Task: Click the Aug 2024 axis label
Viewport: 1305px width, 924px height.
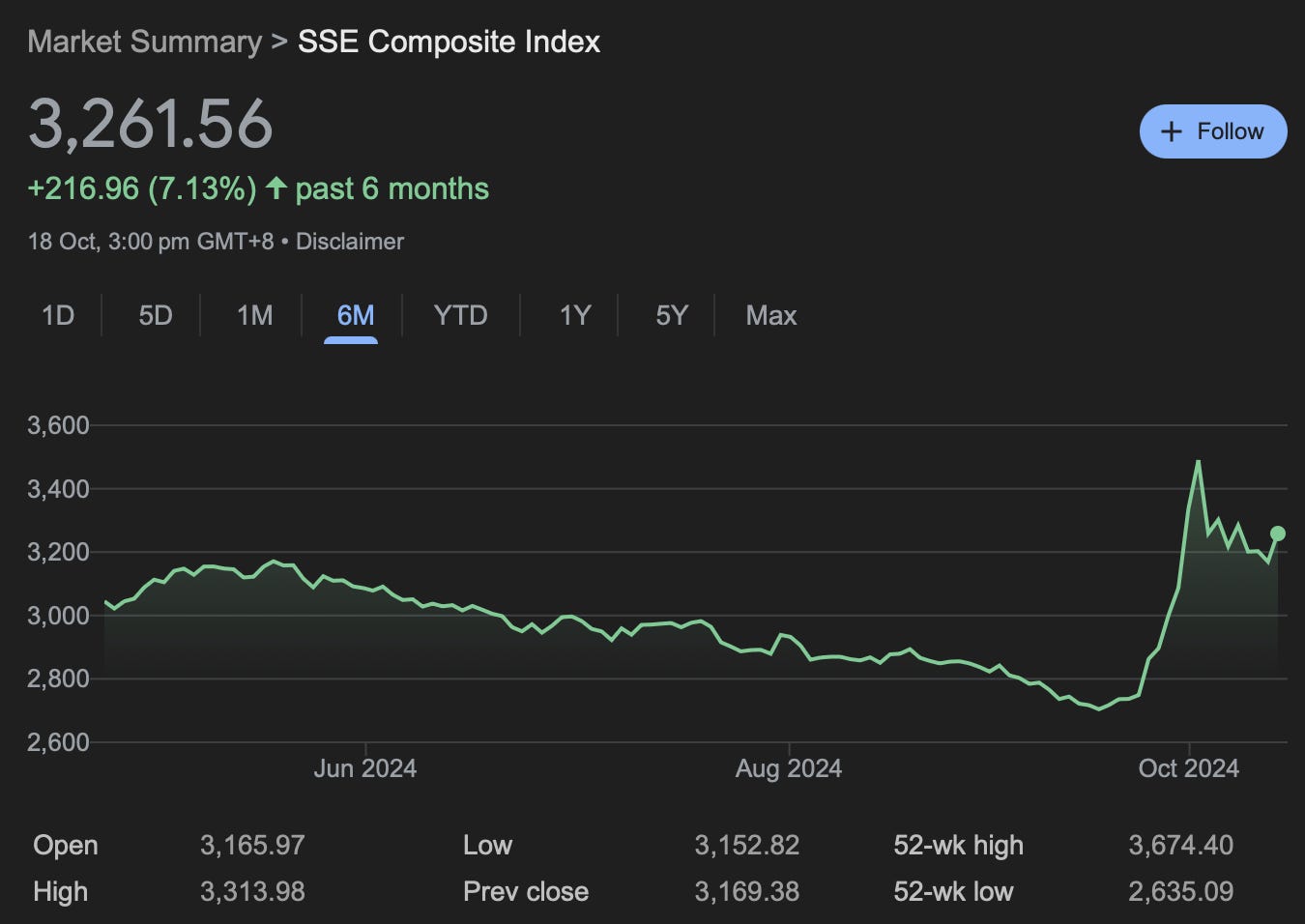Action: [x=789, y=768]
